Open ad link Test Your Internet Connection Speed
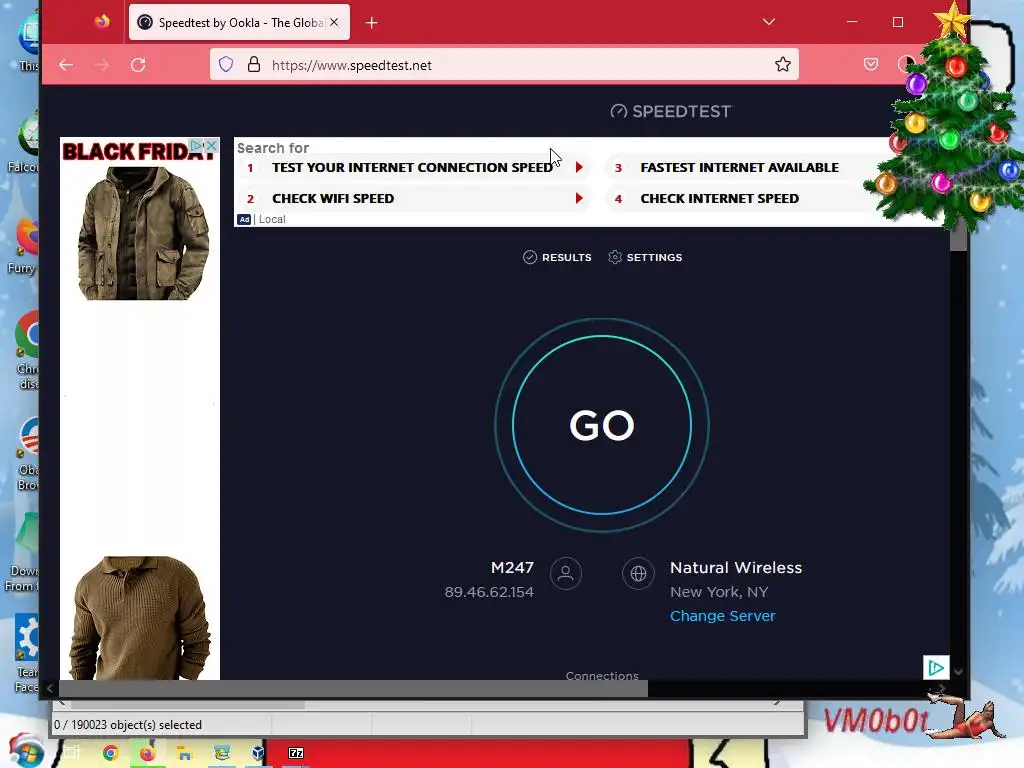 (x=412, y=168)
